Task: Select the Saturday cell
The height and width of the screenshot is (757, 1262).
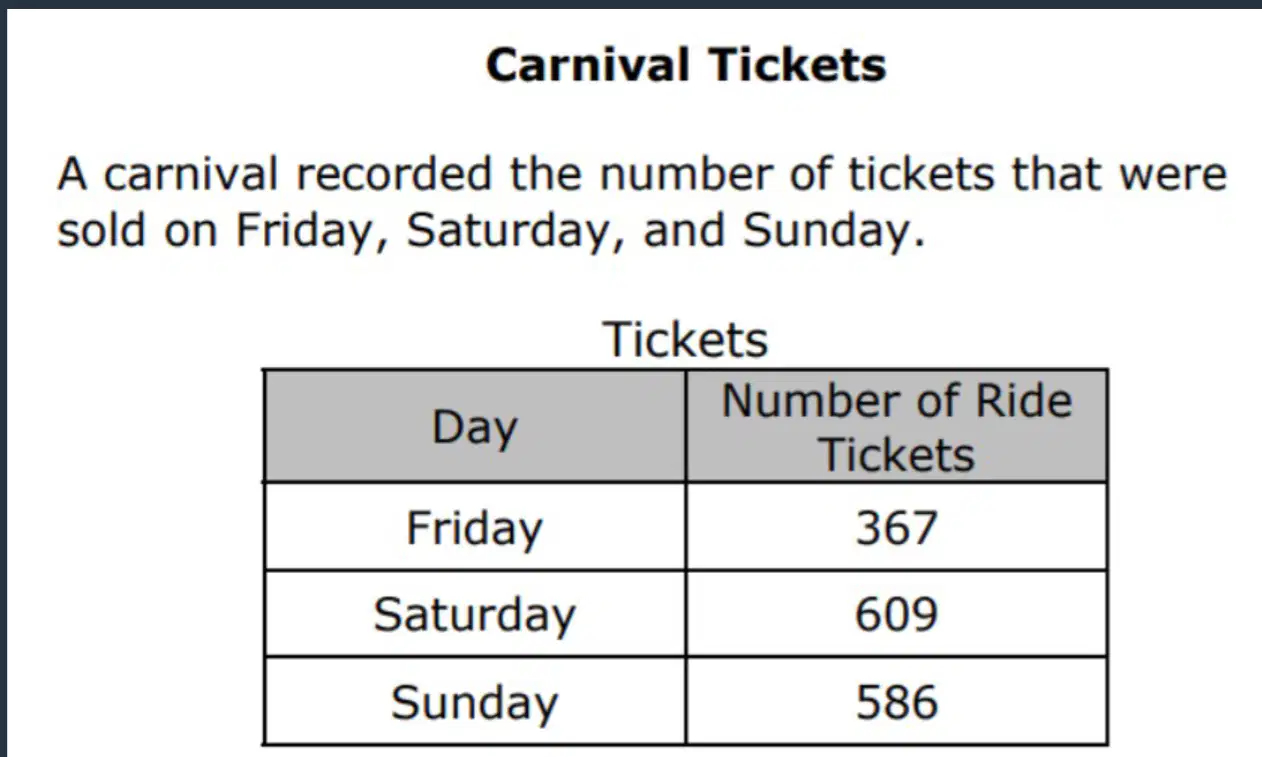Action: point(475,614)
